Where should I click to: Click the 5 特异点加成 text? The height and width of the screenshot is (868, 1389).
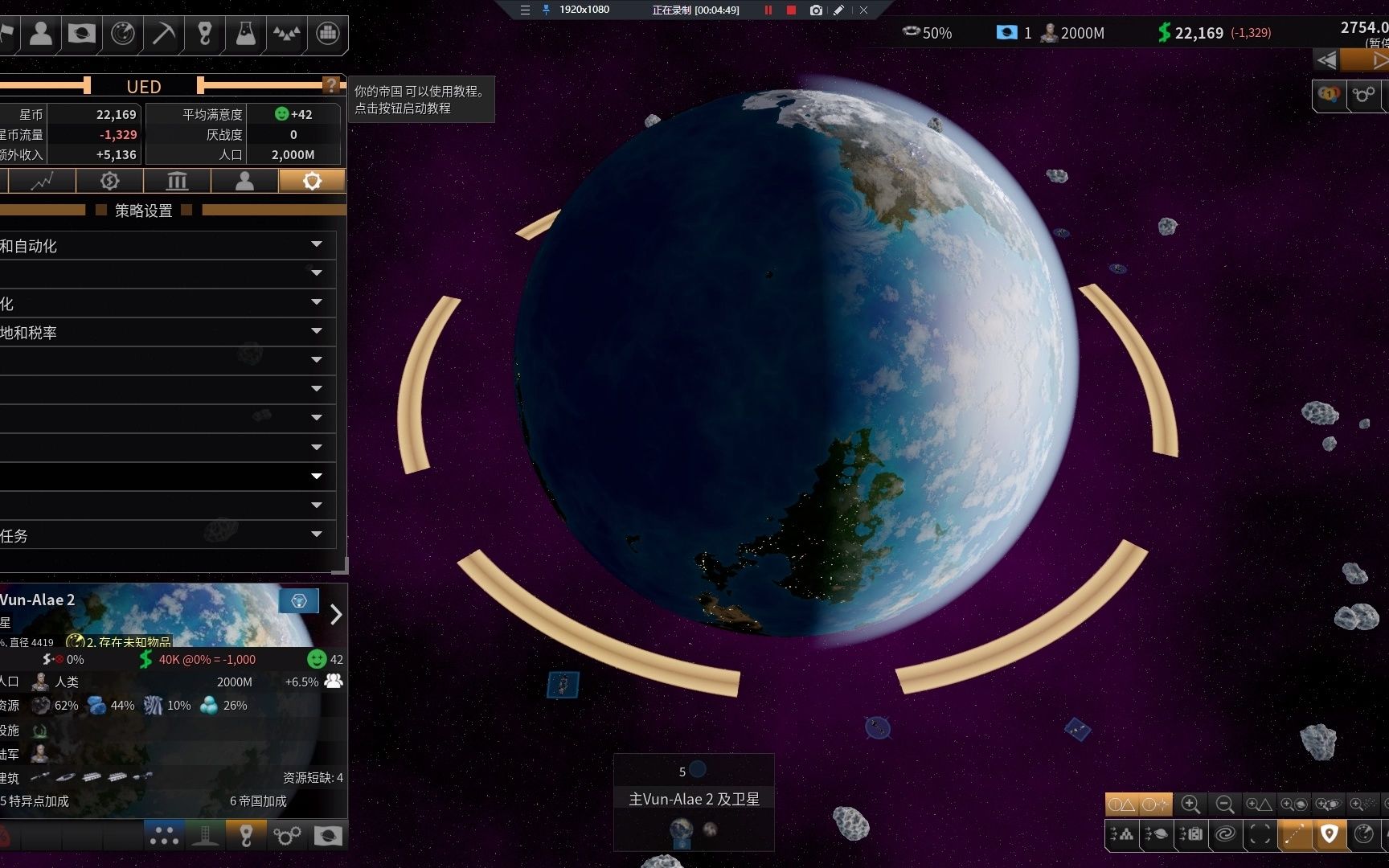[35, 801]
